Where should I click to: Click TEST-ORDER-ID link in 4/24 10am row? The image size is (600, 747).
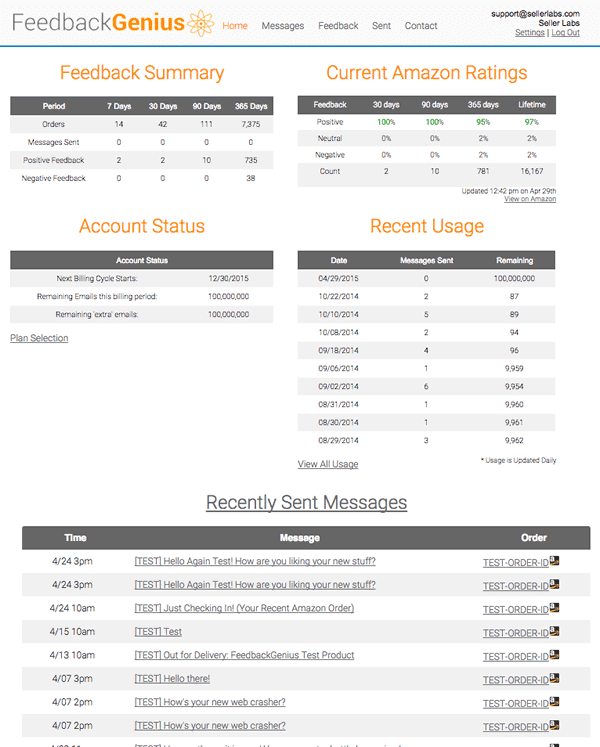coord(516,610)
